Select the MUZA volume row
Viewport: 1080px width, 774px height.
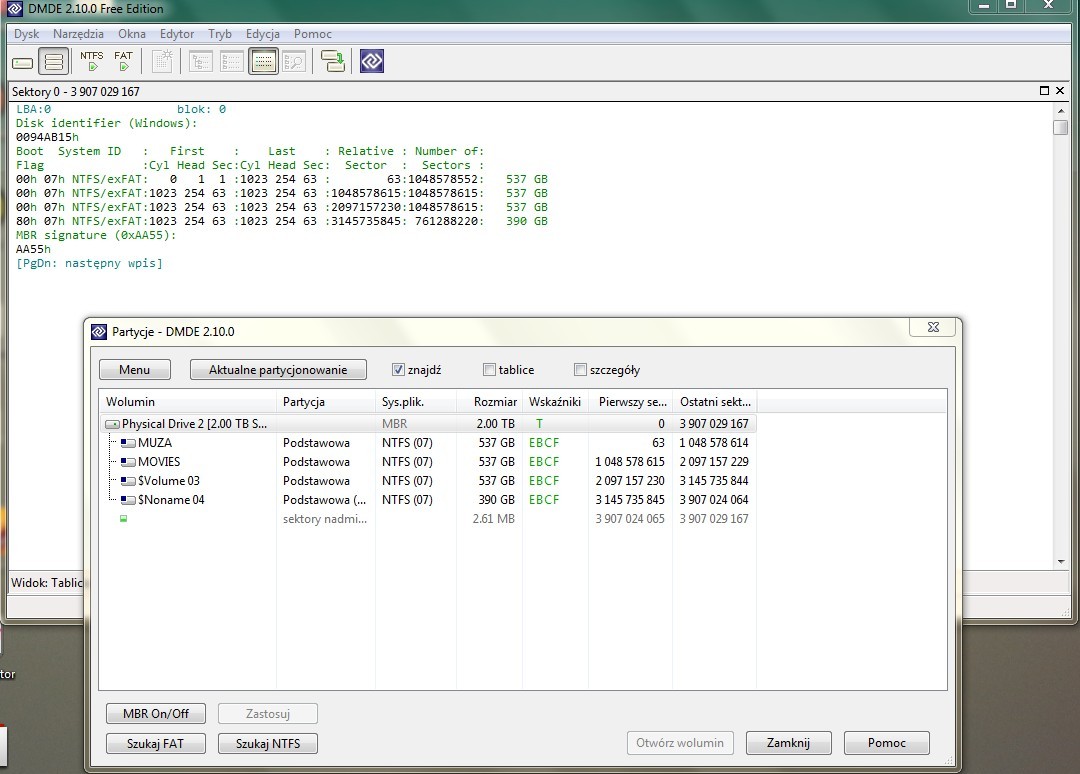(428, 443)
